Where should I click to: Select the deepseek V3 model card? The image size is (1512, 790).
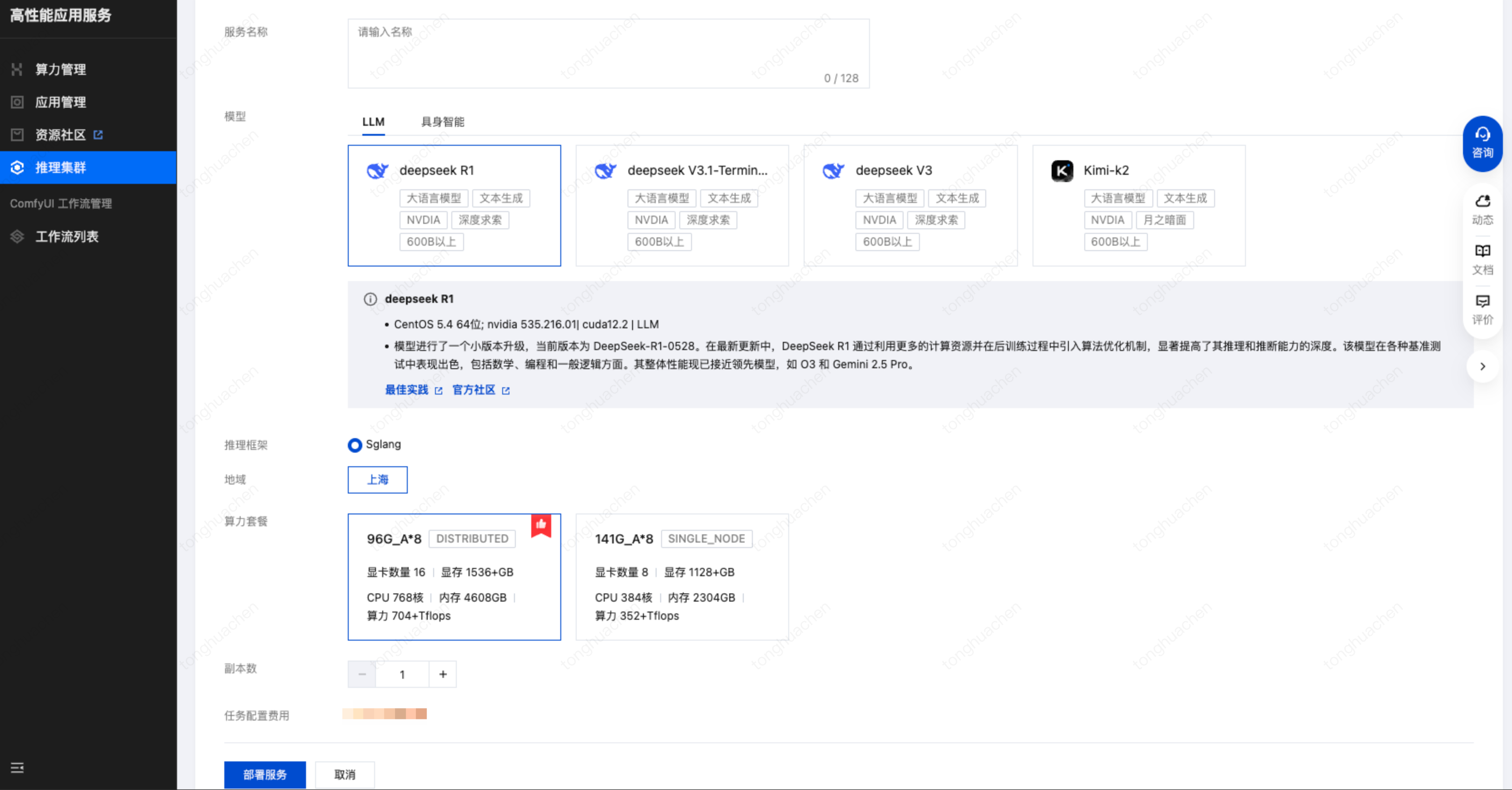(910, 205)
